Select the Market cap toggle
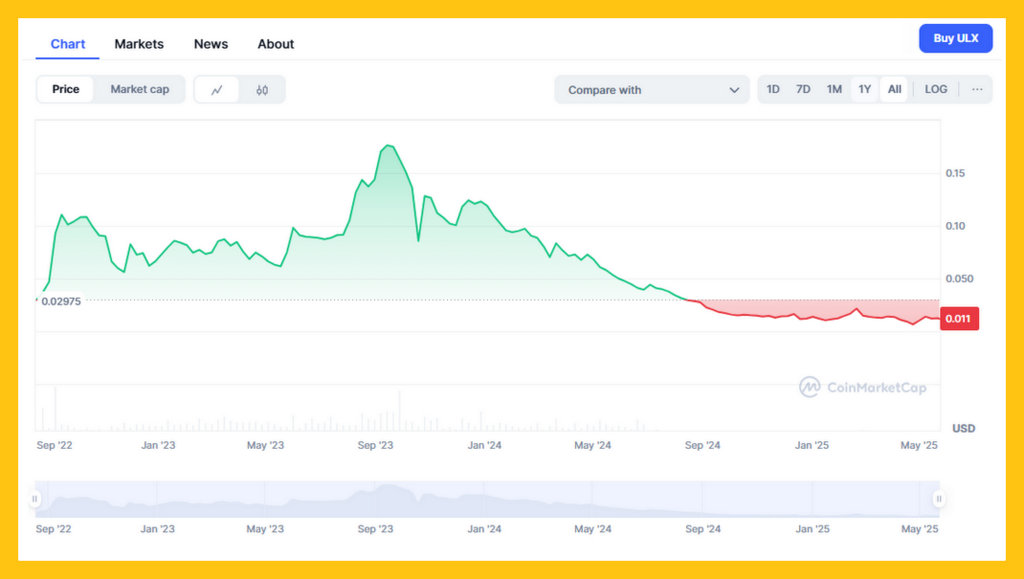This screenshot has height=579, width=1024. coord(140,89)
